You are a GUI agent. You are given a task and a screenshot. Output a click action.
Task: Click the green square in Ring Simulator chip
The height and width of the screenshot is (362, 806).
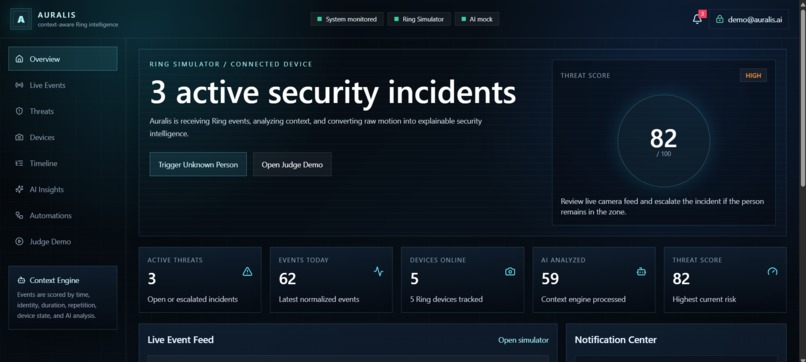(396, 19)
